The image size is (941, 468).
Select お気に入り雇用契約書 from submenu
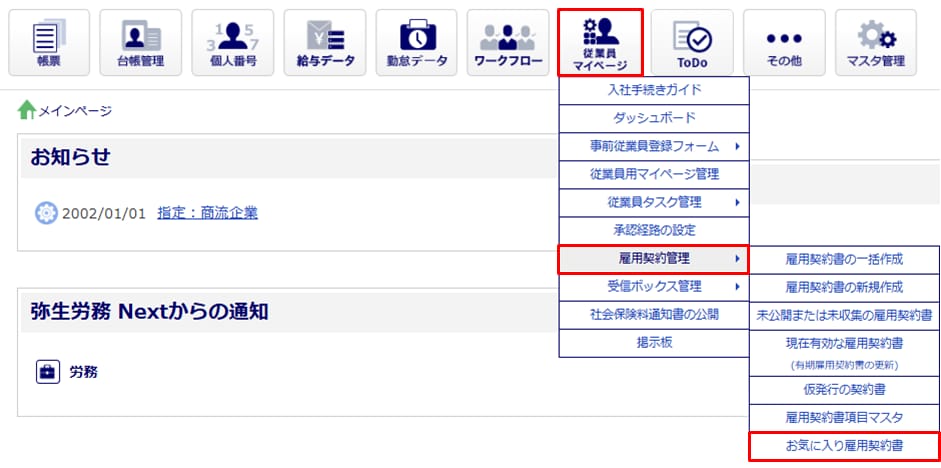[844, 445]
